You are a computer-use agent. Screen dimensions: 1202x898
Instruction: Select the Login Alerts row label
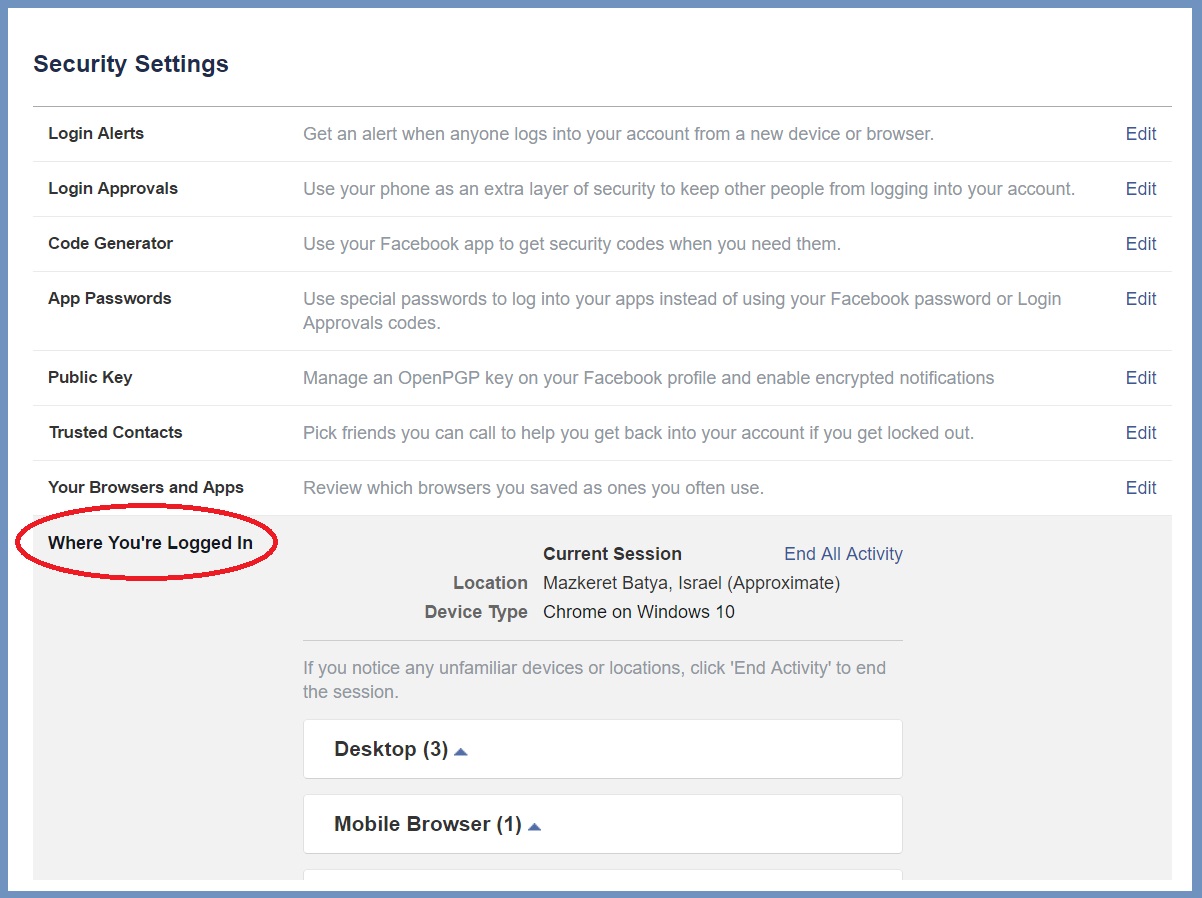96,134
